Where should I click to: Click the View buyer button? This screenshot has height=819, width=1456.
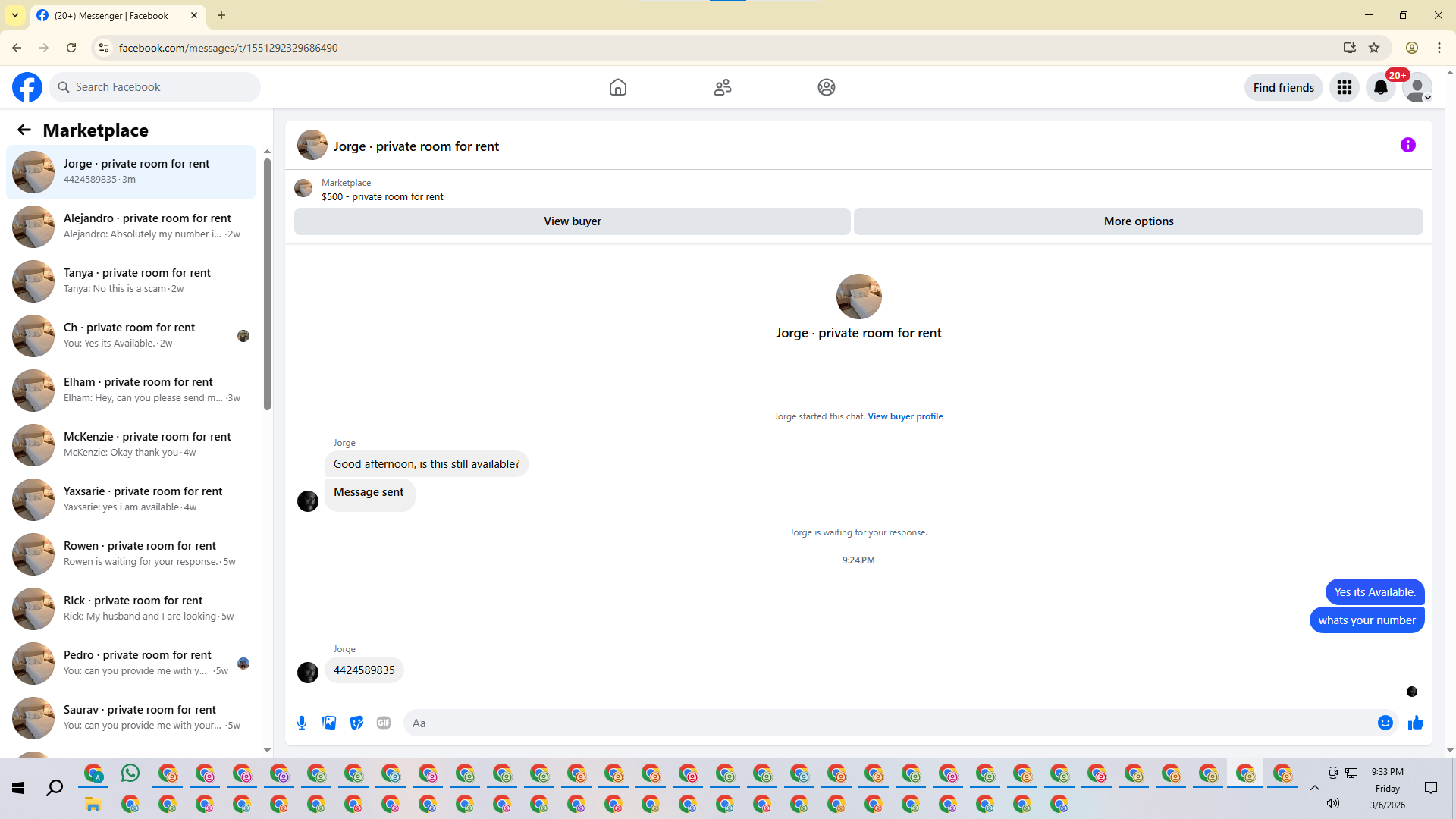[572, 221]
